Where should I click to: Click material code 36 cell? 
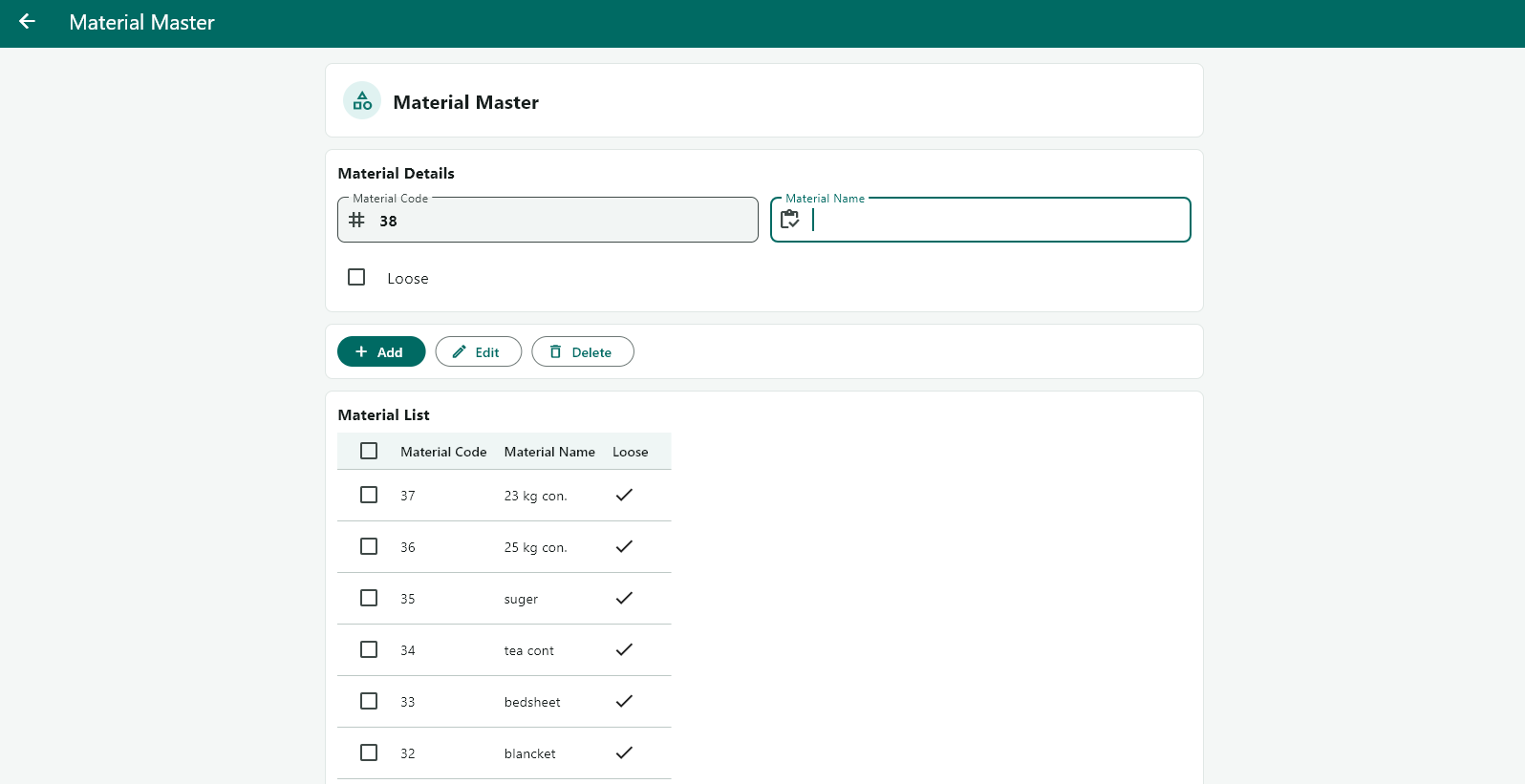coord(408,547)
